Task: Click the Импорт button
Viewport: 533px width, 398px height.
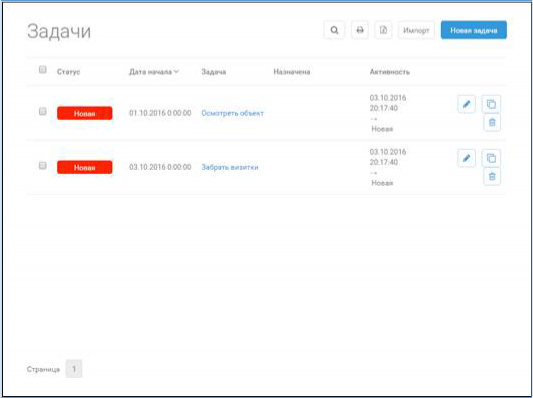Action: 416,30
